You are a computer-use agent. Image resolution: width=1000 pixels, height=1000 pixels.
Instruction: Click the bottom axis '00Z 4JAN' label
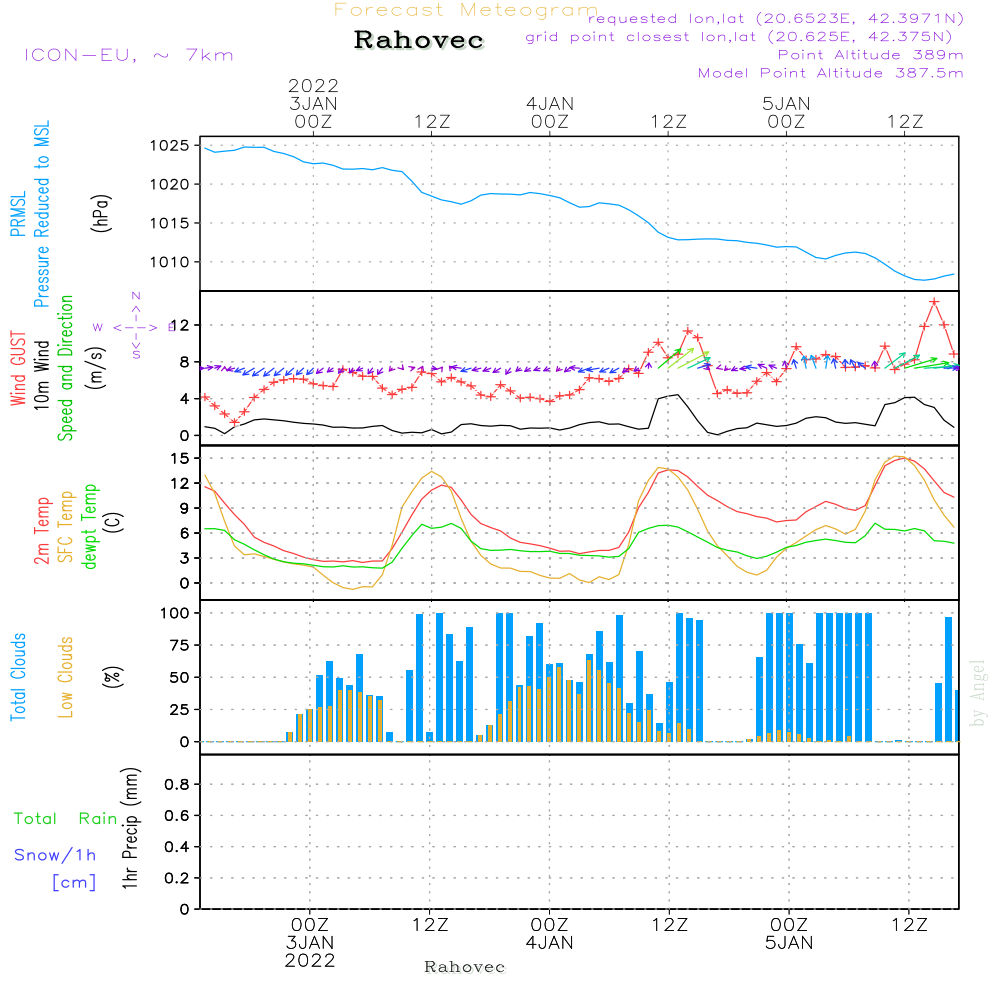point(549,934)
